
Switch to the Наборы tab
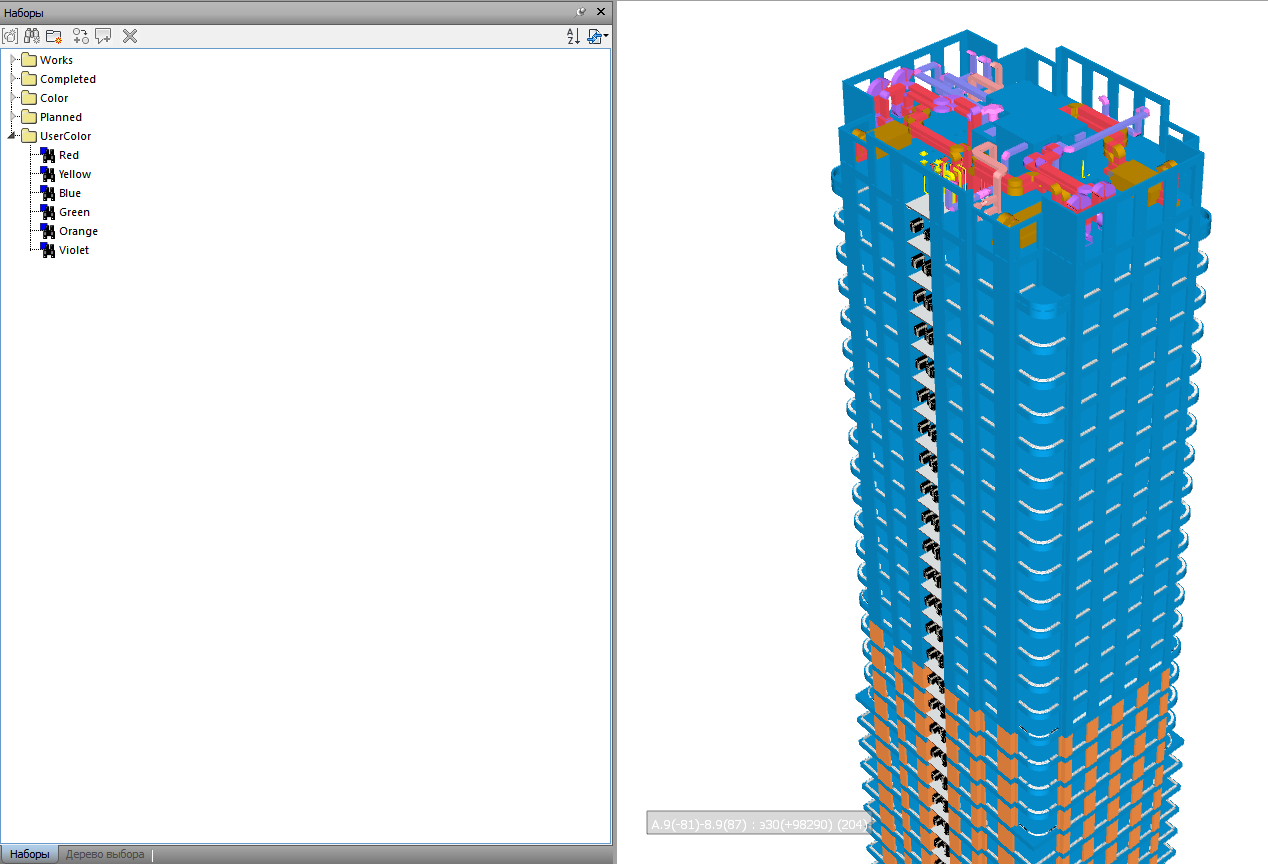[x=30, y=854]
